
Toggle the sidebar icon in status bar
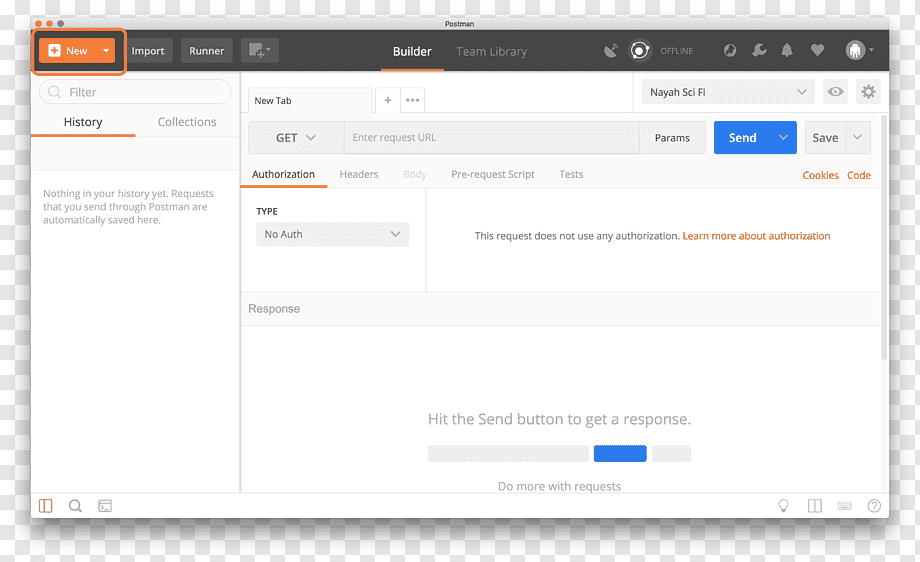click(x=46, y=506)
